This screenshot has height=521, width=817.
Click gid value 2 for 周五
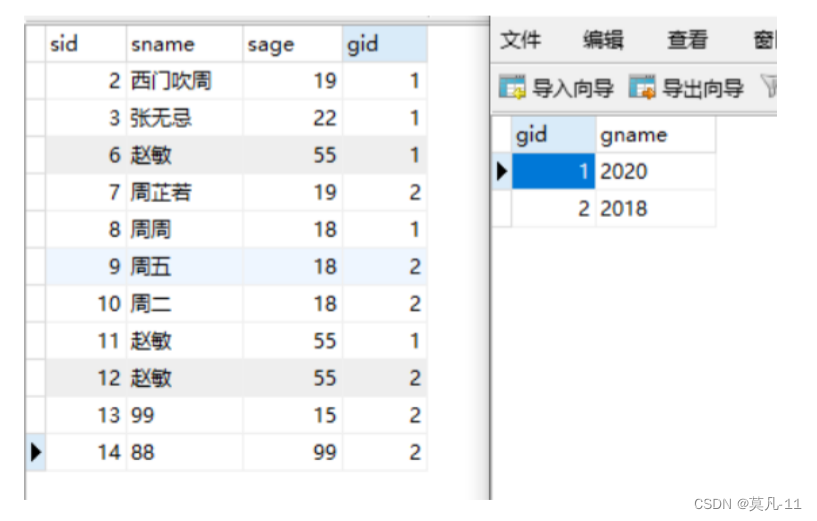(385, 267)
